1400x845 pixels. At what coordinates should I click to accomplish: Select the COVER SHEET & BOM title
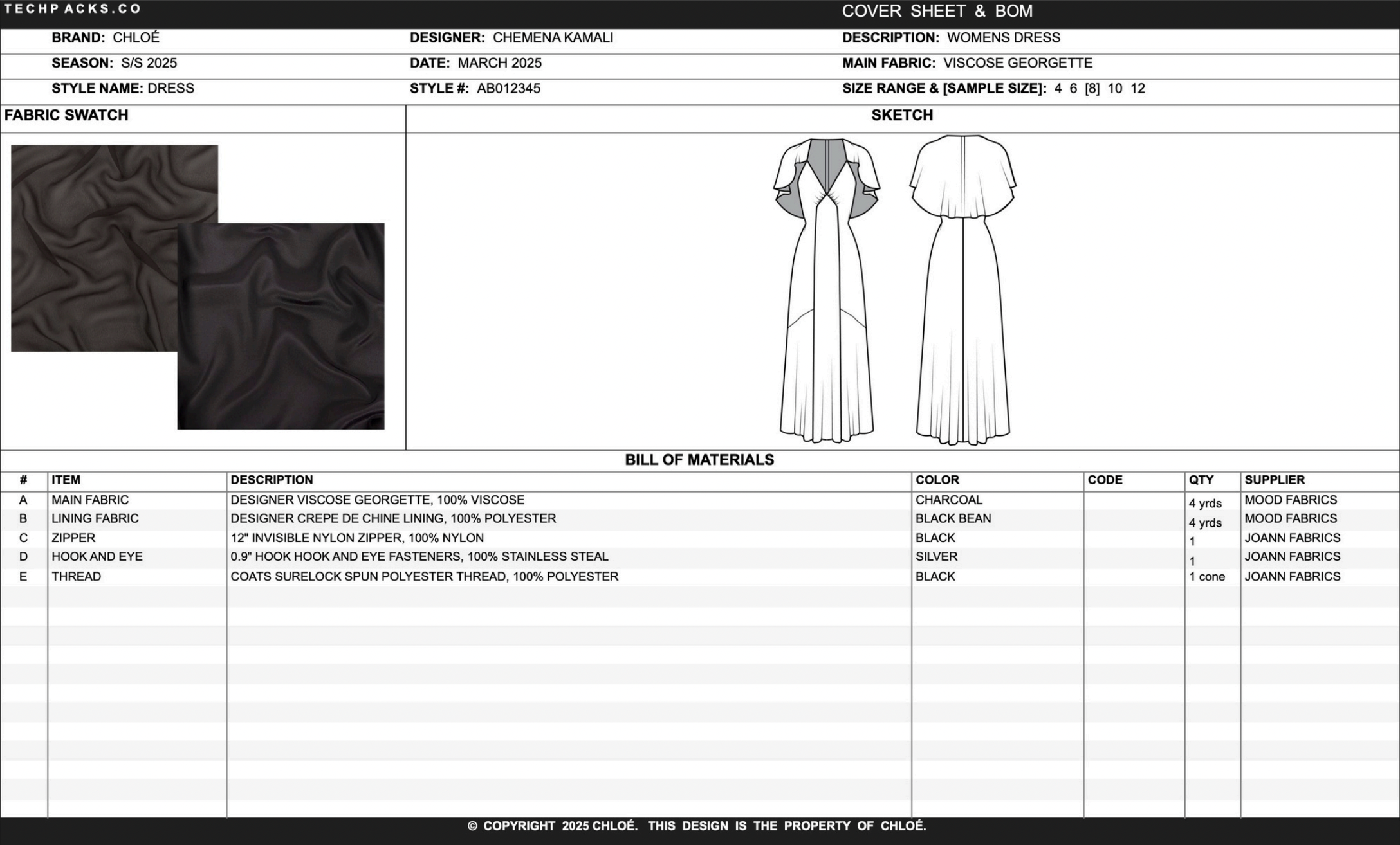click(x=937, y=11)
